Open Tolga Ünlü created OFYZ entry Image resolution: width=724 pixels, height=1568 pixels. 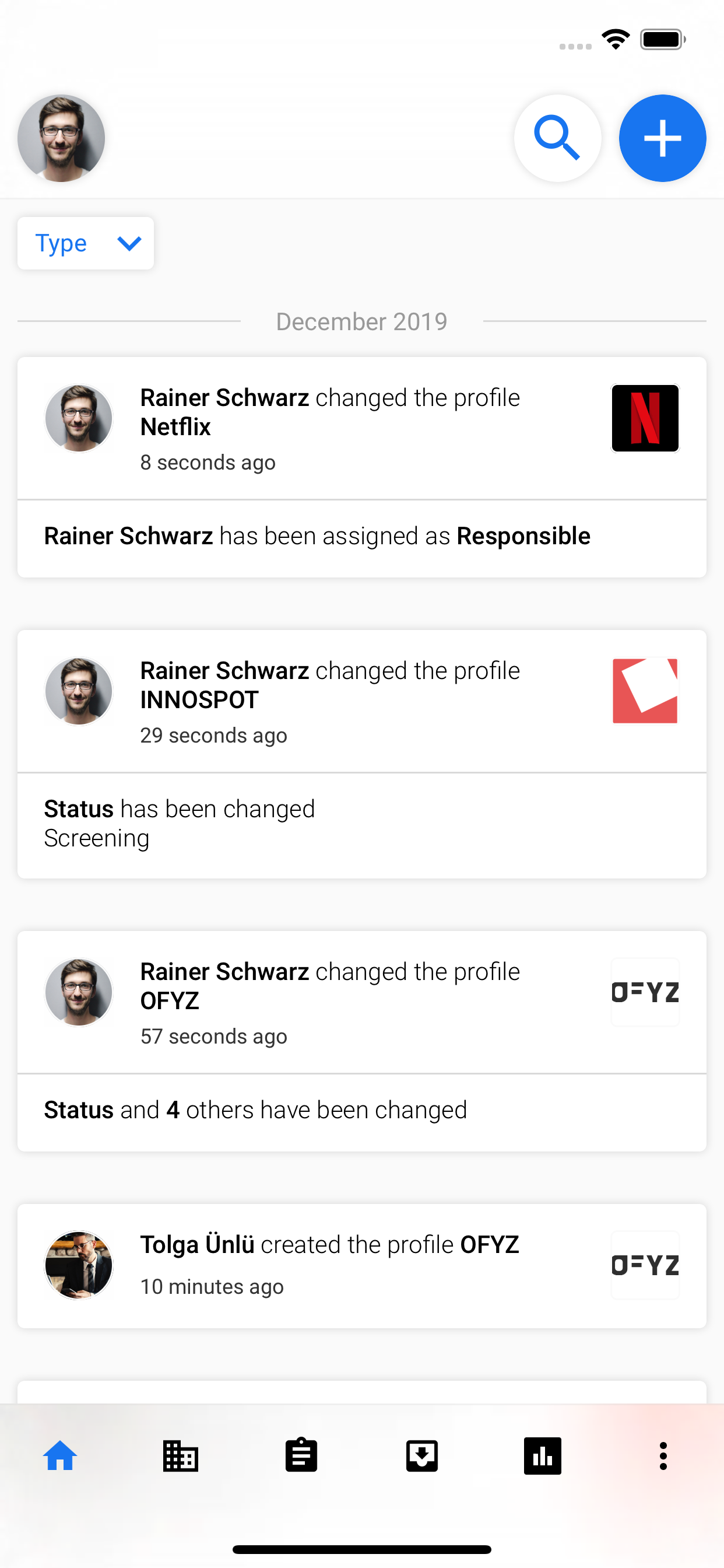point(362,1265)
